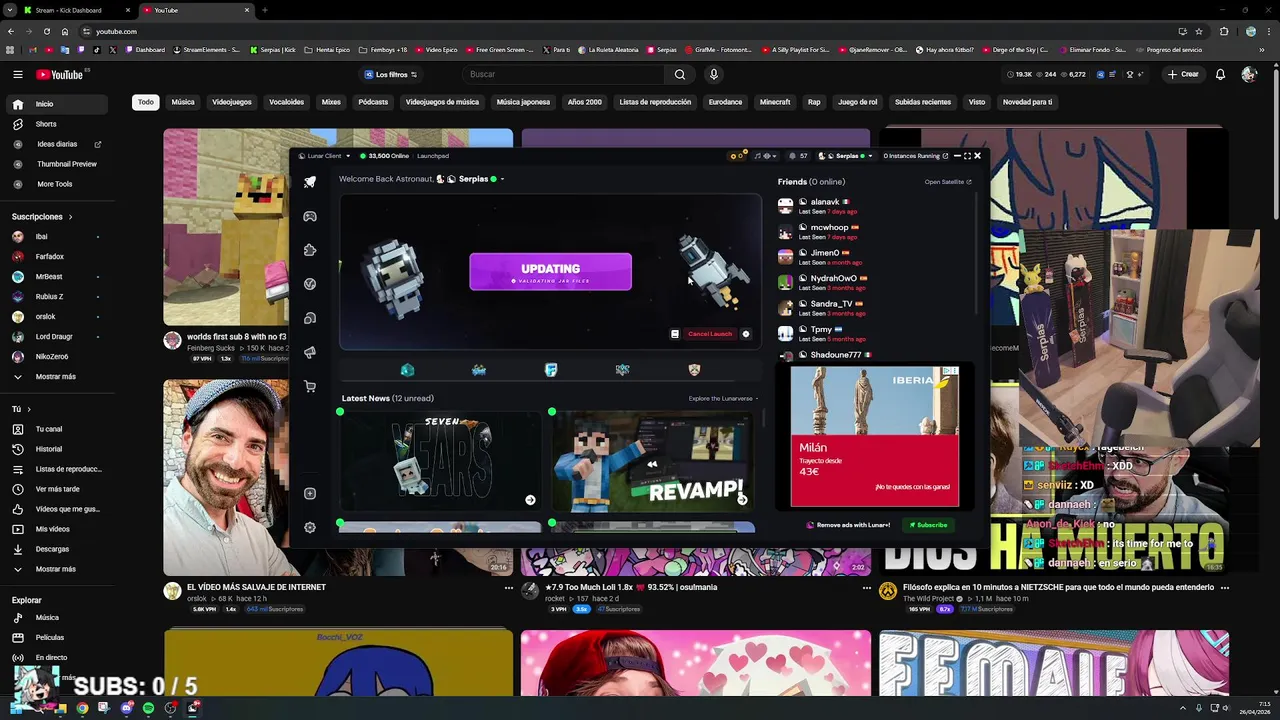Select friend NydrahOwO in Friends list
Screen dimensions: 1280x720
click(830, 282)
